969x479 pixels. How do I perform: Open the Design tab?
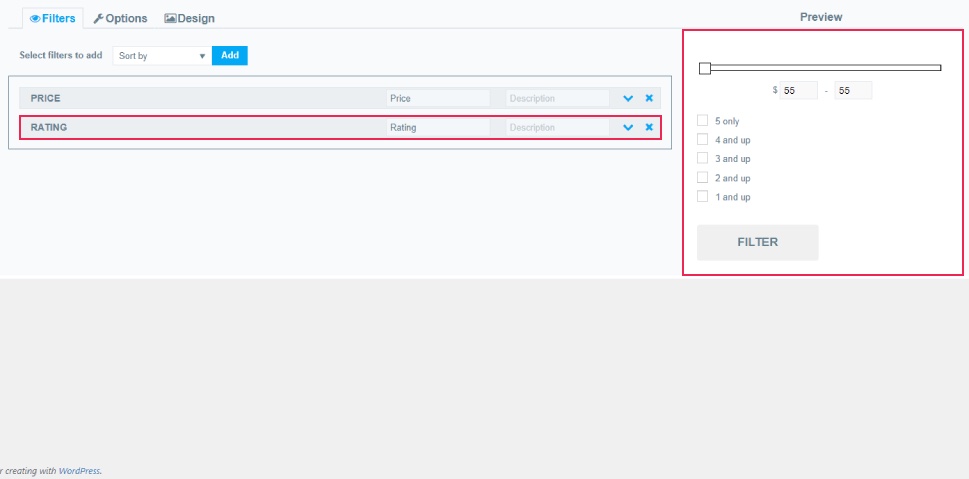(x=189, y=19)
